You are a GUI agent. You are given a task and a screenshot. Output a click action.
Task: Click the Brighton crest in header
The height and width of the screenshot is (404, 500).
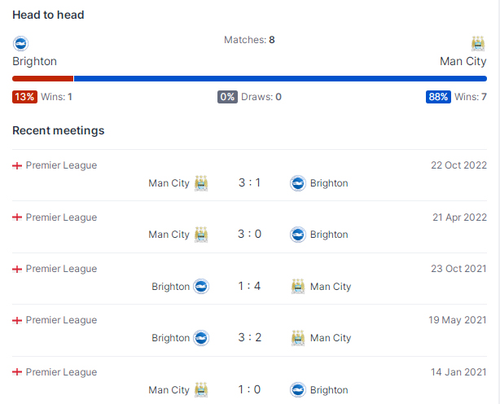[21, 44]
